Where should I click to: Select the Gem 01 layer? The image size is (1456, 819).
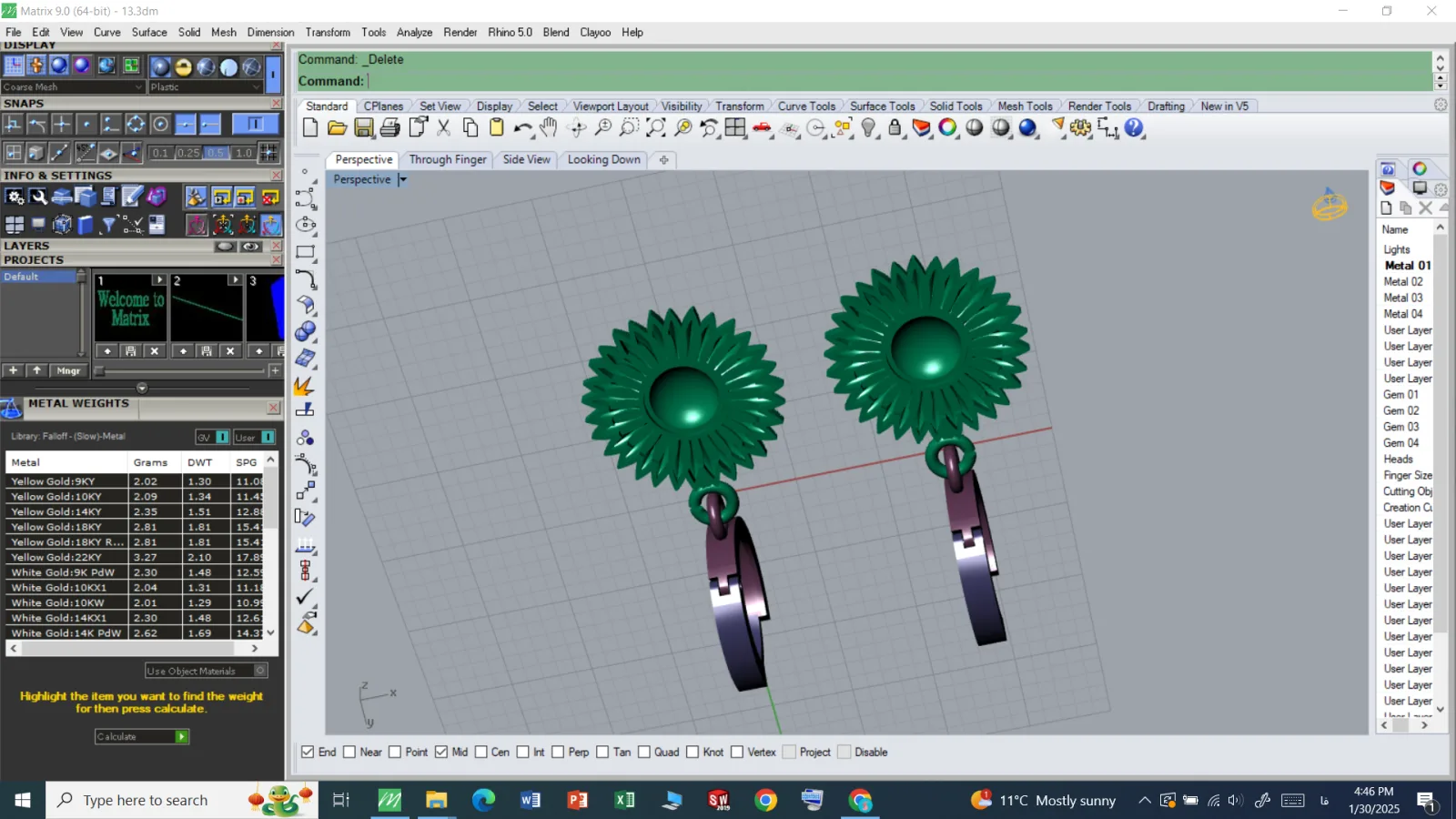(1400, 395)
